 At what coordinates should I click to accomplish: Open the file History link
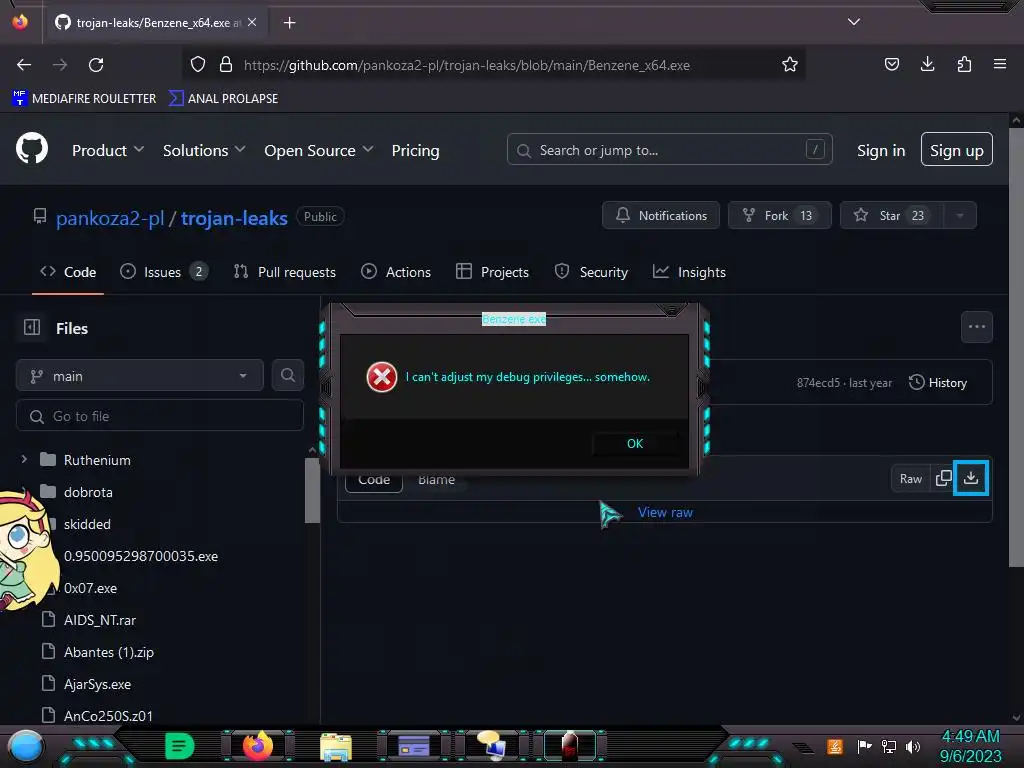[x=938, y=383]
